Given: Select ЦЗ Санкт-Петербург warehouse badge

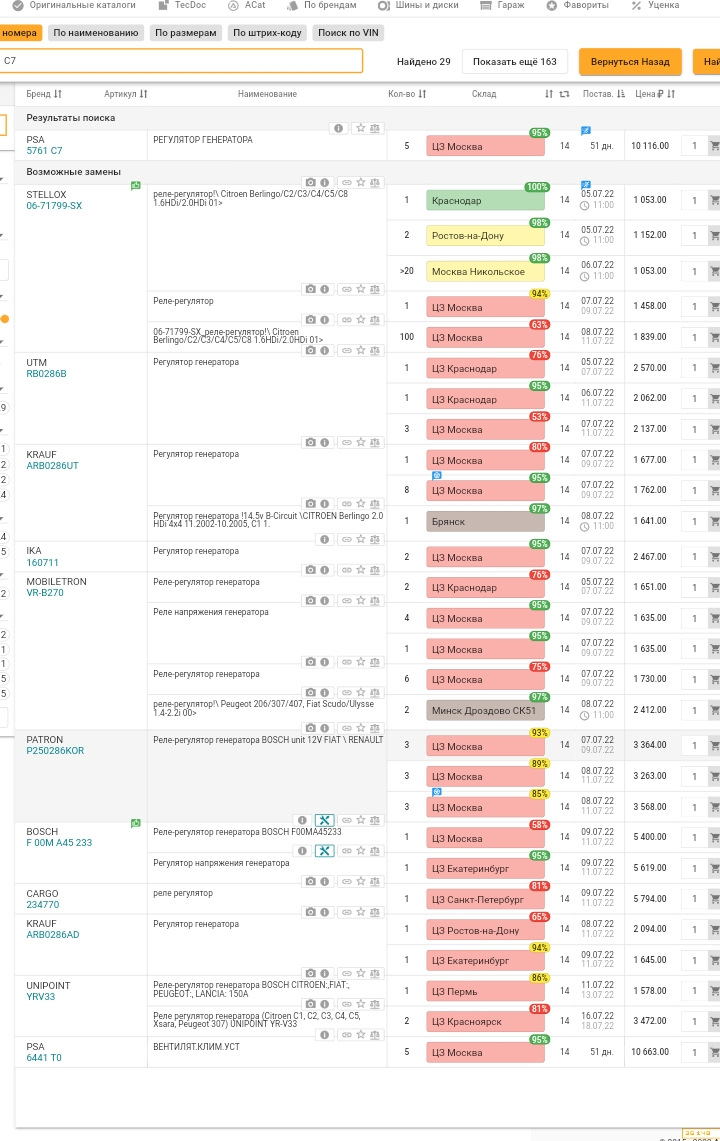Looking at the screenshot, I should pyautogui.click(x=485, y=899).
